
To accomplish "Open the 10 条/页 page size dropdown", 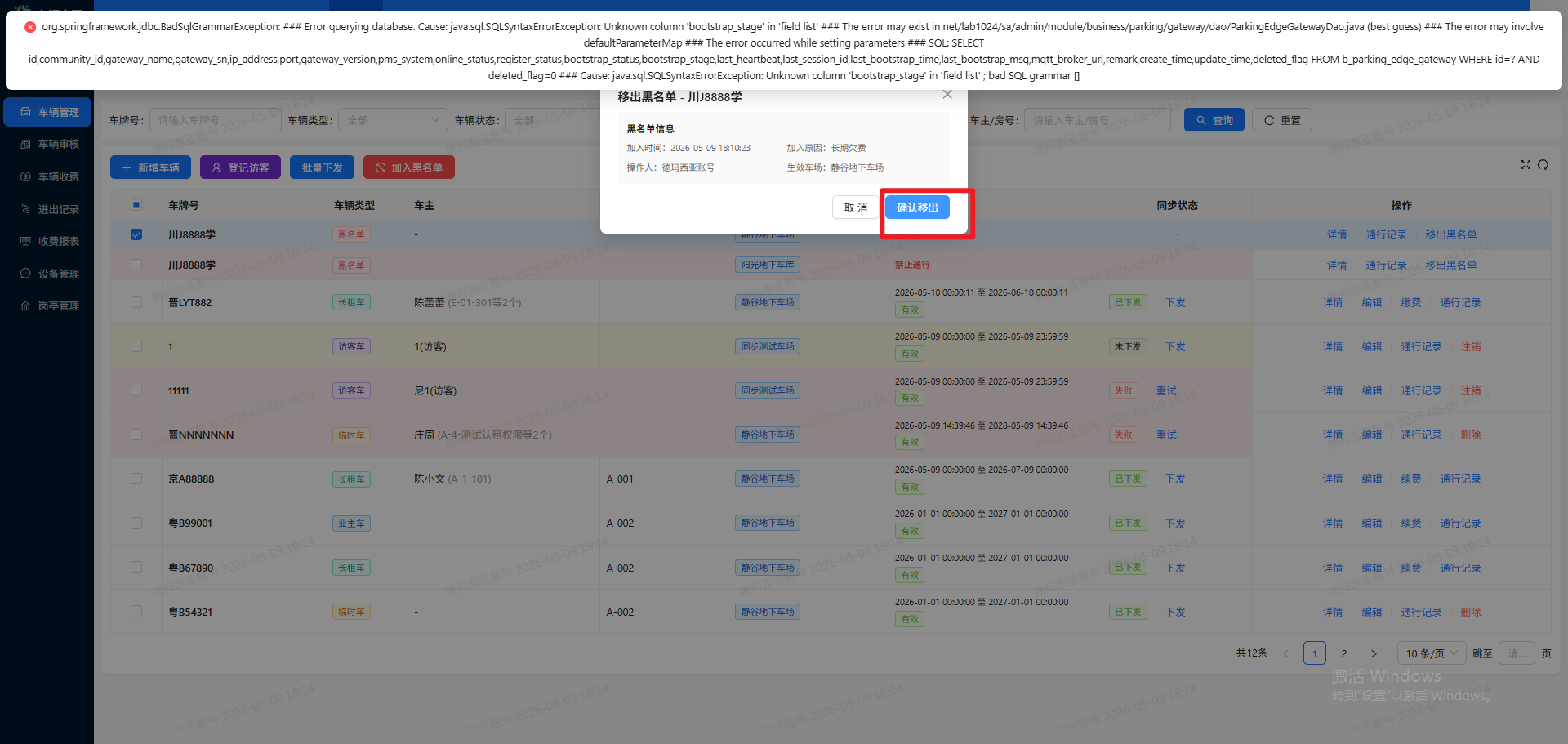I will [1431, 653].
